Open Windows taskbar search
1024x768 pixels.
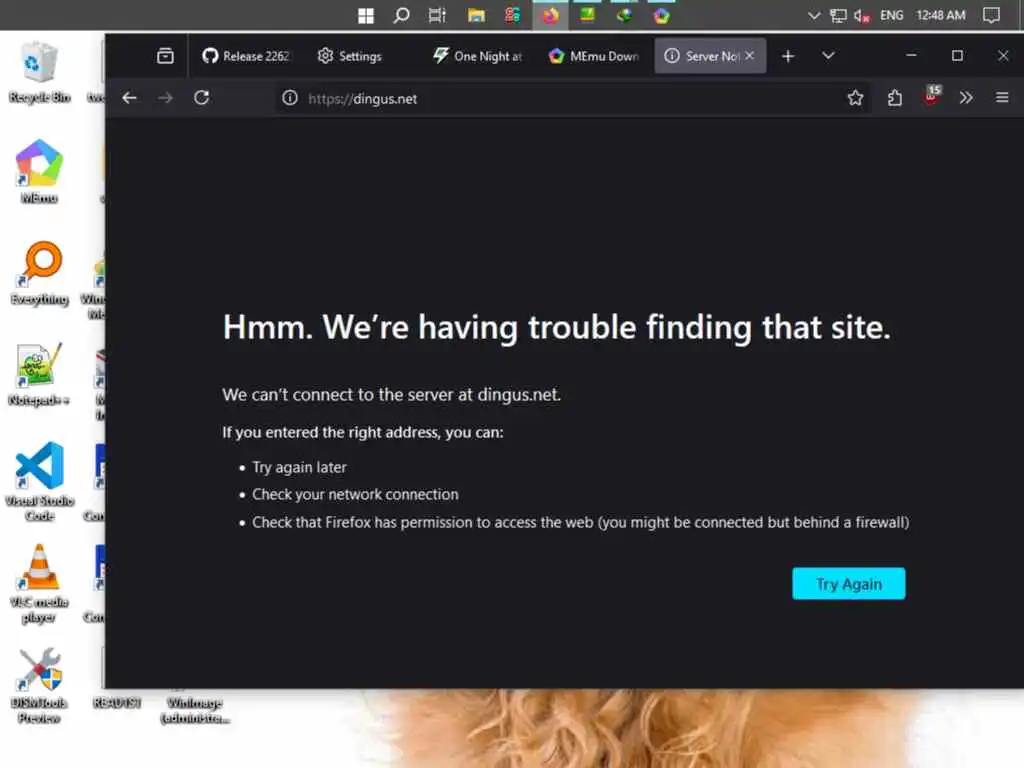(401, 15)
